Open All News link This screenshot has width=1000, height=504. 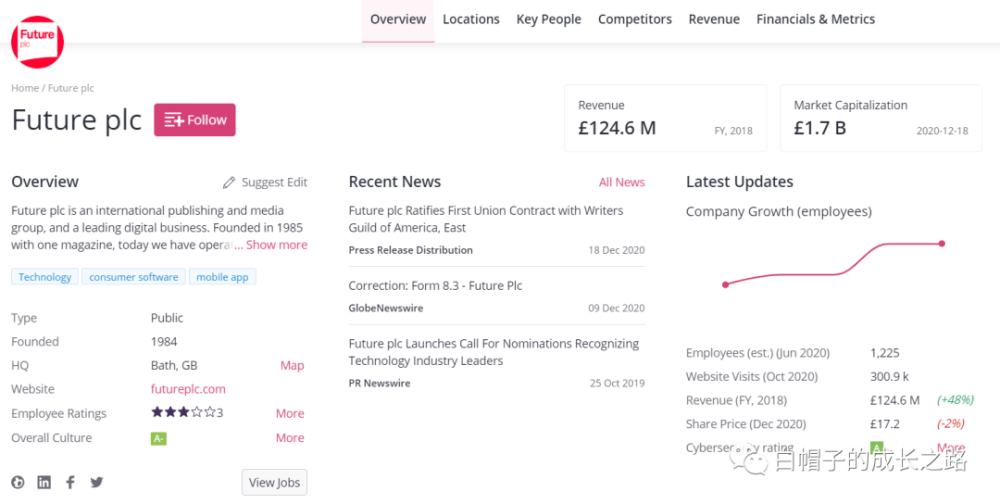click(621, 182)
